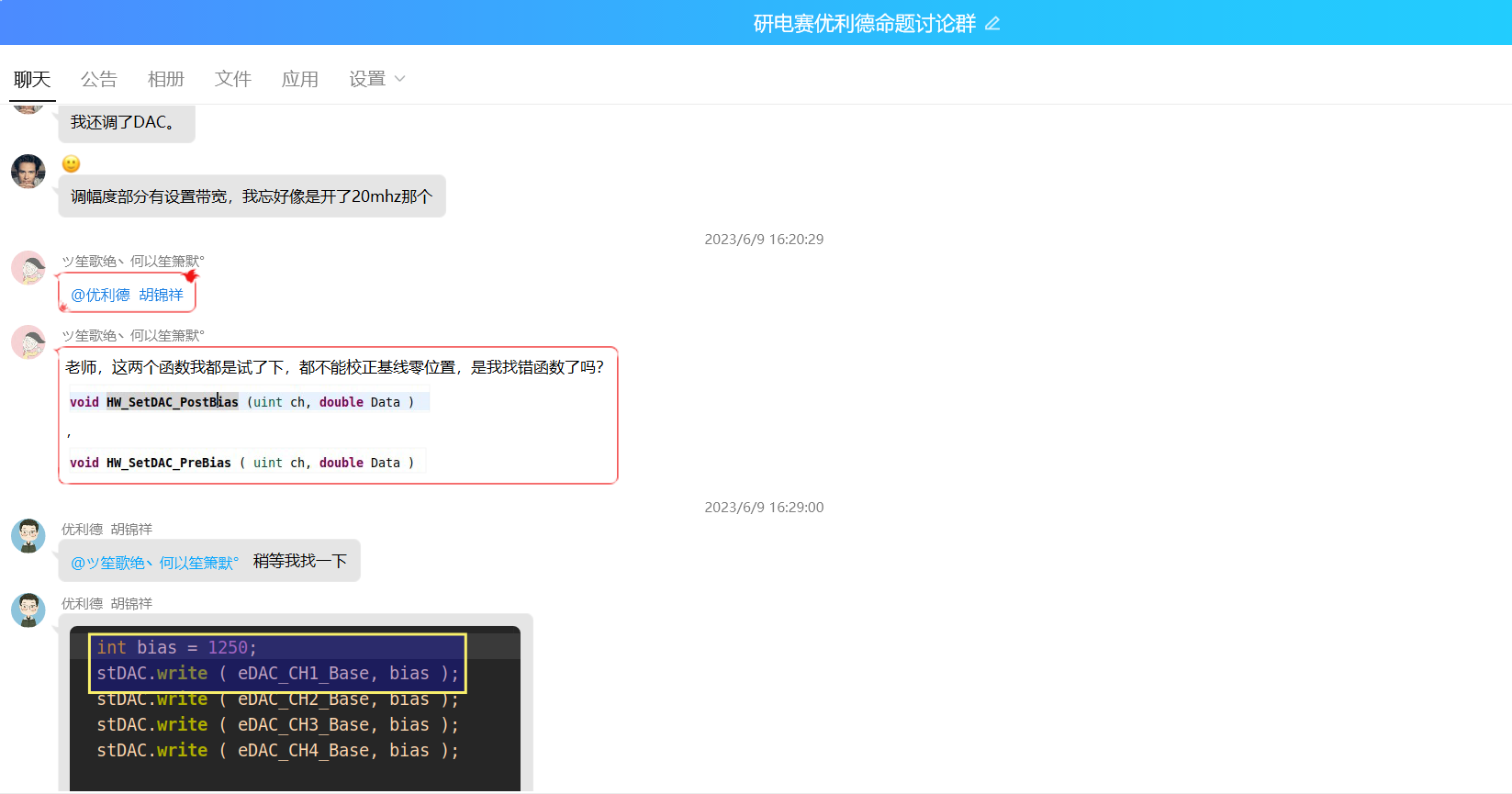Open avatar beside the 稍等我找一下 message

[28, 536]
